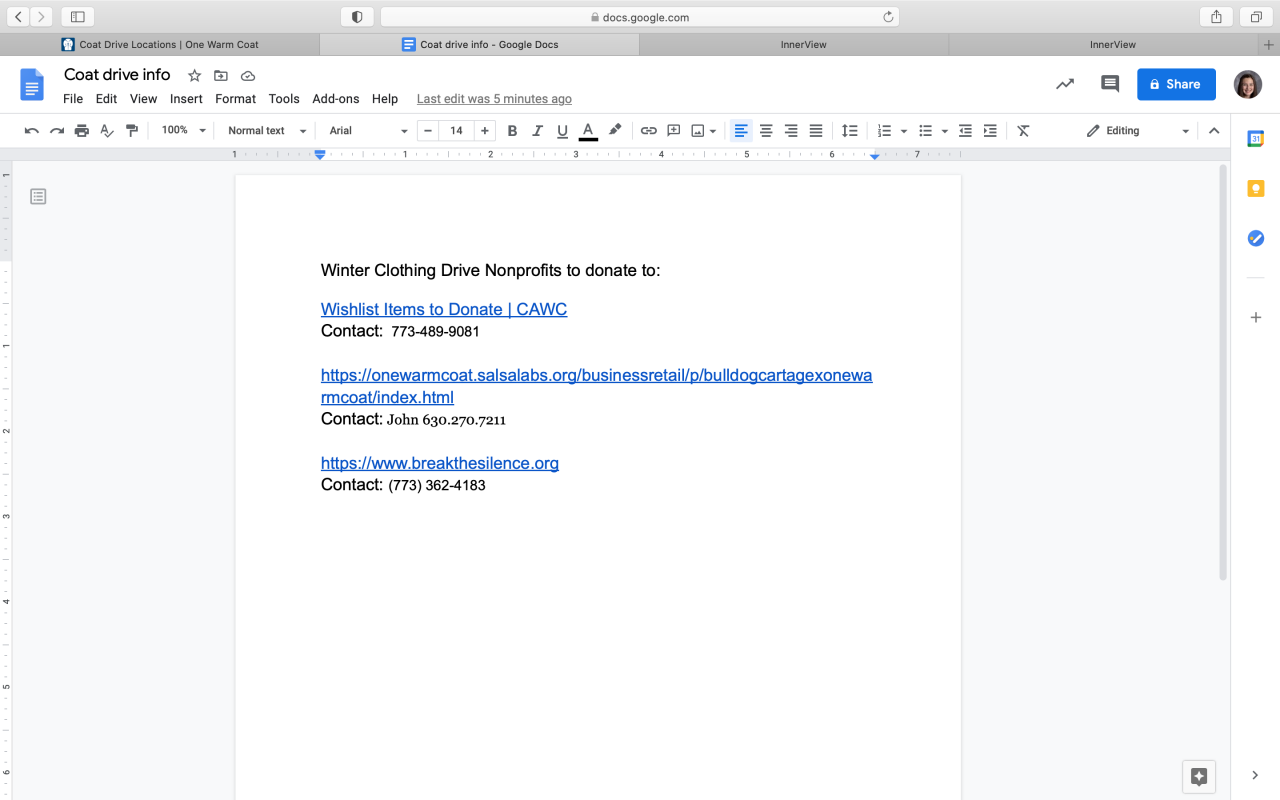Screen dimensions: 1280x800
Task: Select the Paint format roller icon
Action: (132, 131)
